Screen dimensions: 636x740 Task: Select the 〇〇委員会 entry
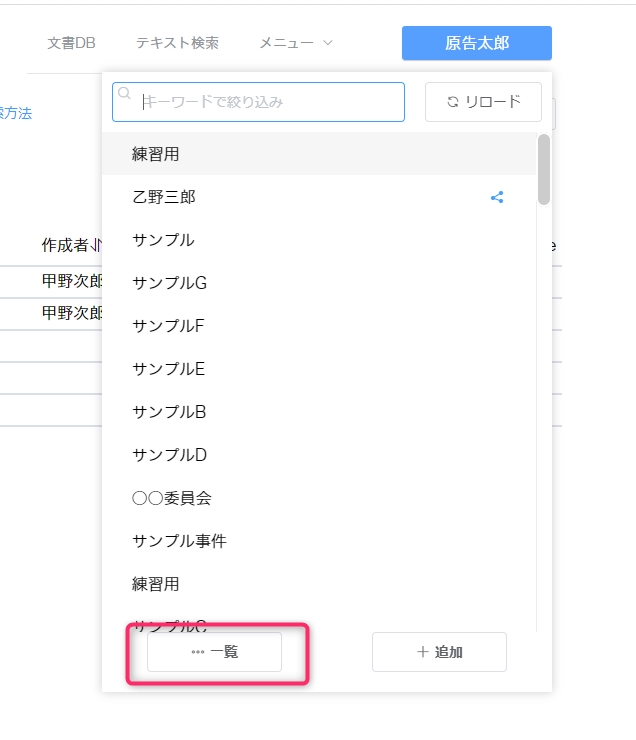171,498
